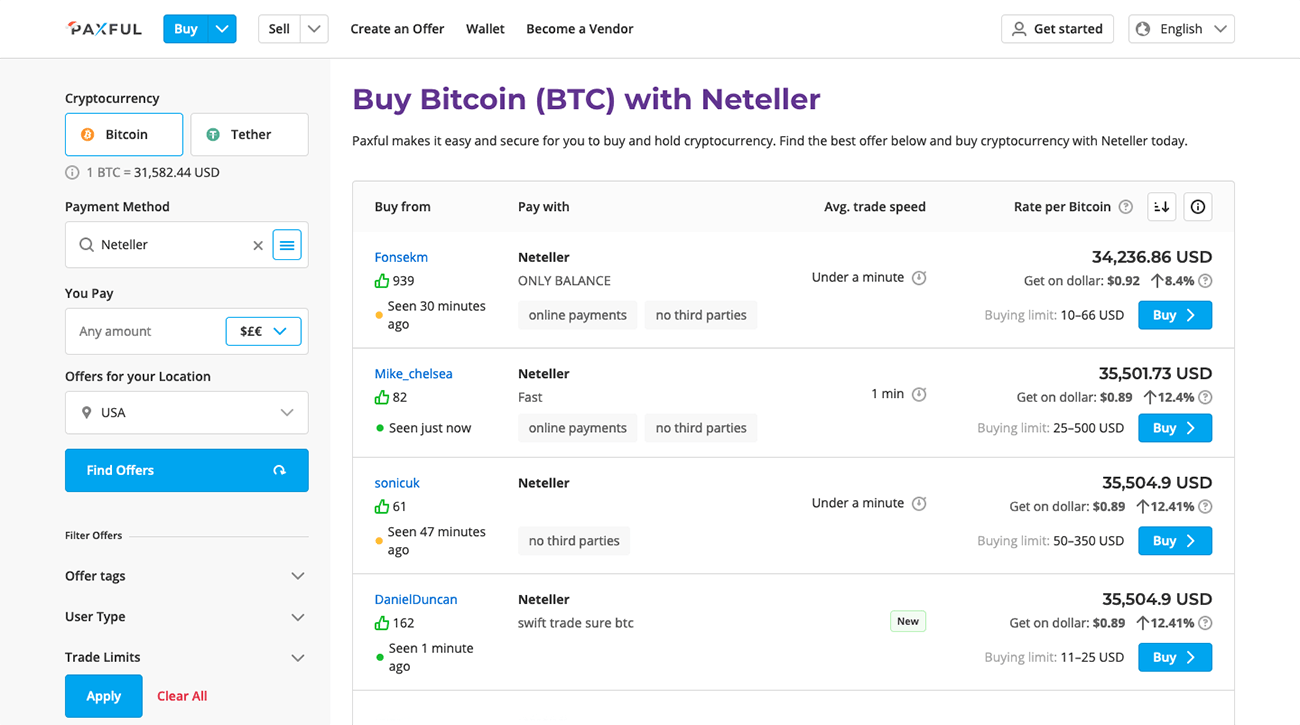Click thumbs-up icon for sonicuk
This screenshot has width=1300, height=725.
382,506
